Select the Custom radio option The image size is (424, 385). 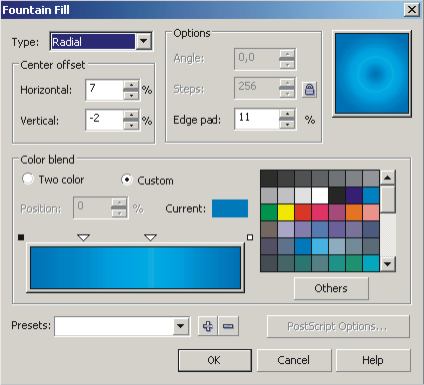[127, 180]
